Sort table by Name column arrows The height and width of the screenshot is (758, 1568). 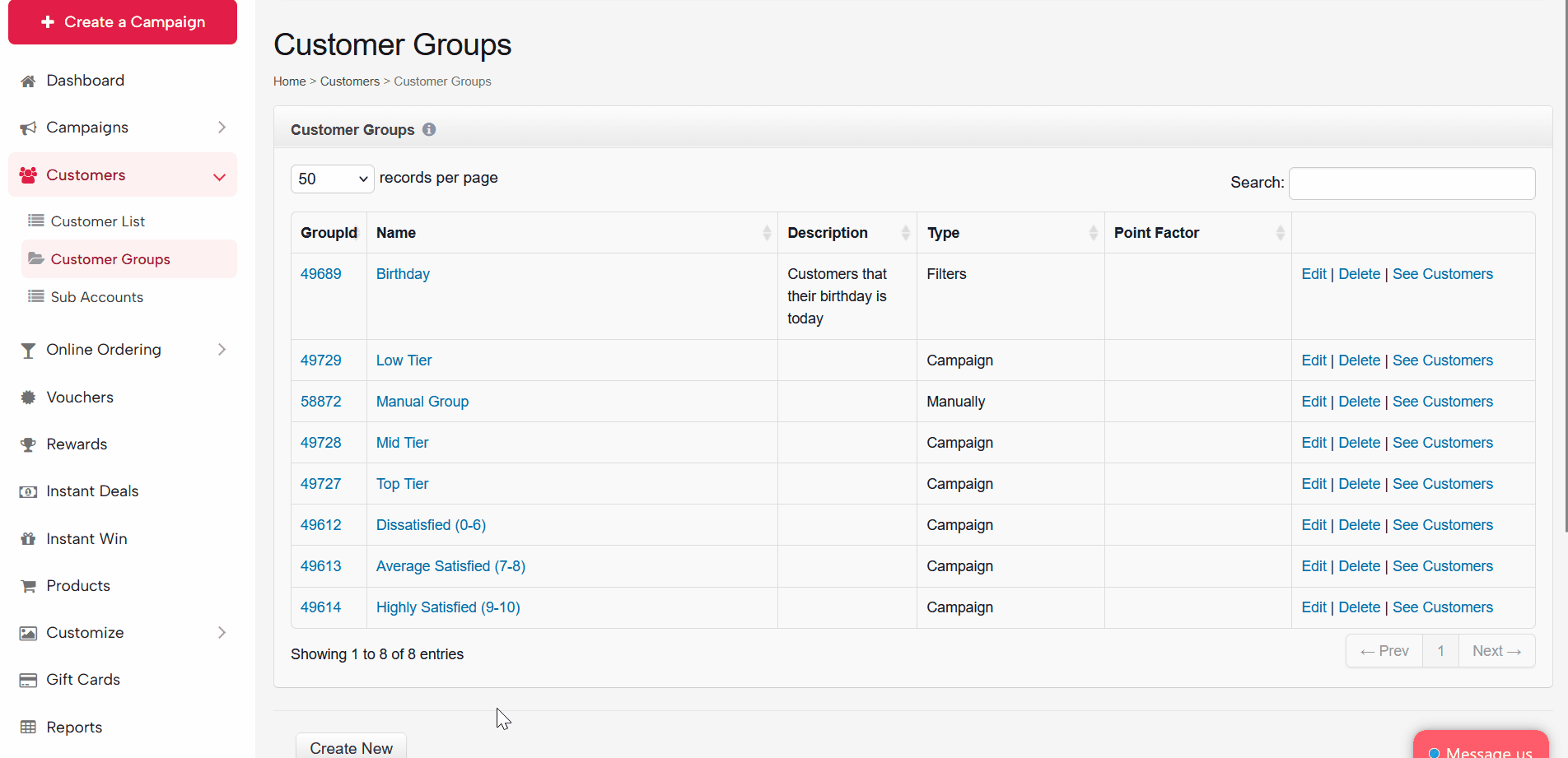coord(767,233)
